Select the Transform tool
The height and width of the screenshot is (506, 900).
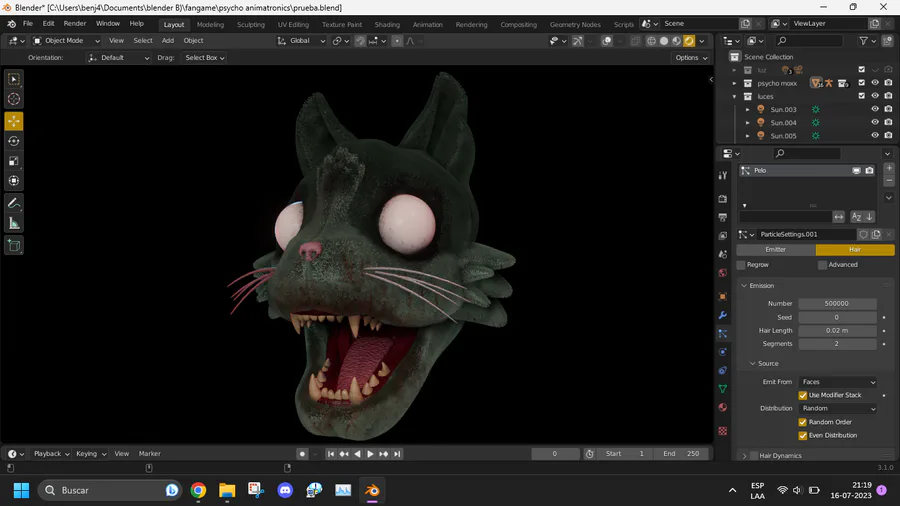click(x=14, y=181)
